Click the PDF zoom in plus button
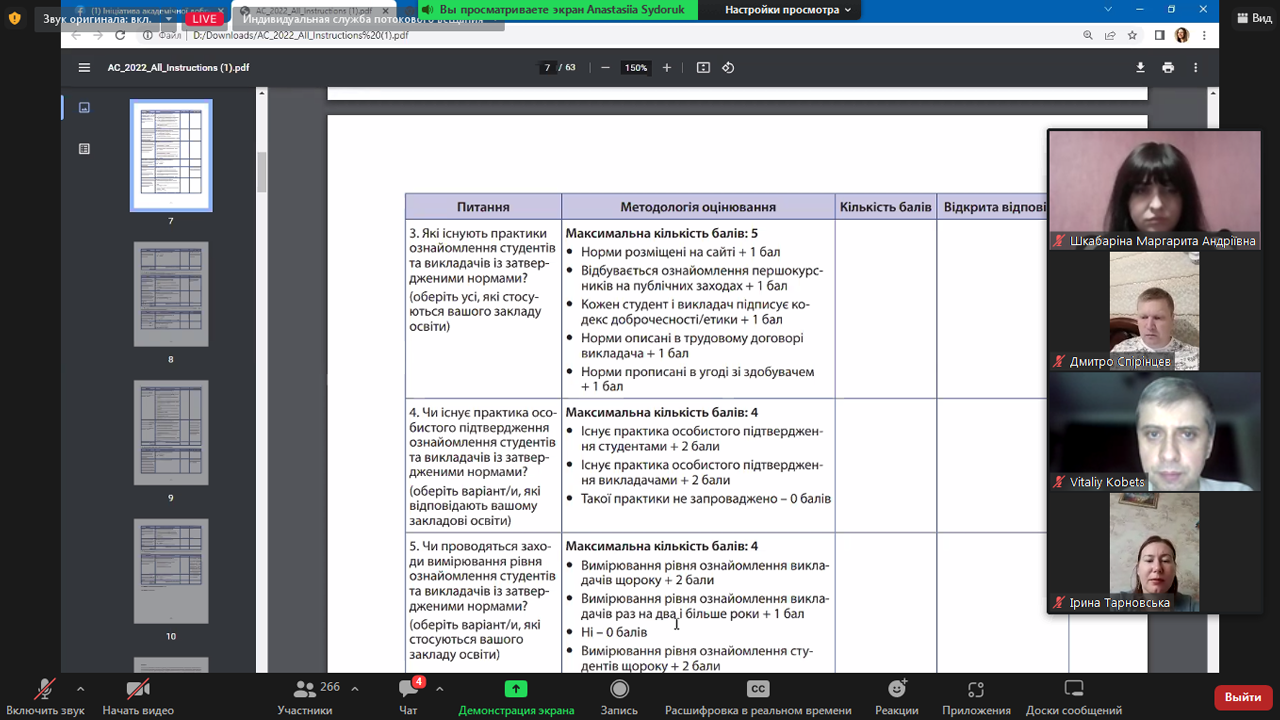The image size is (1280, 720). (x=667, y=68)
